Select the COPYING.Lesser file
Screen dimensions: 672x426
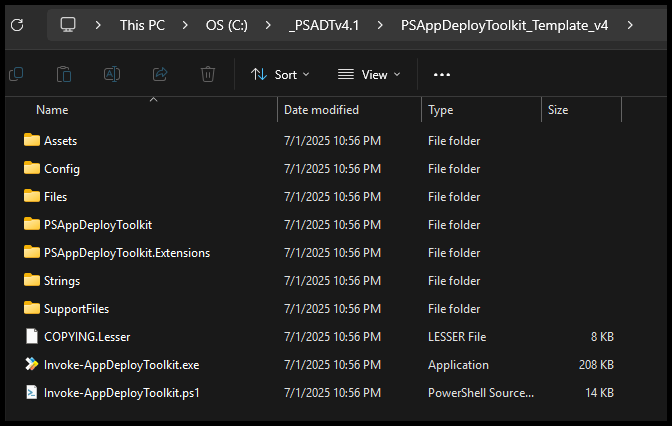pyautogui.click(x=86, y=337)
